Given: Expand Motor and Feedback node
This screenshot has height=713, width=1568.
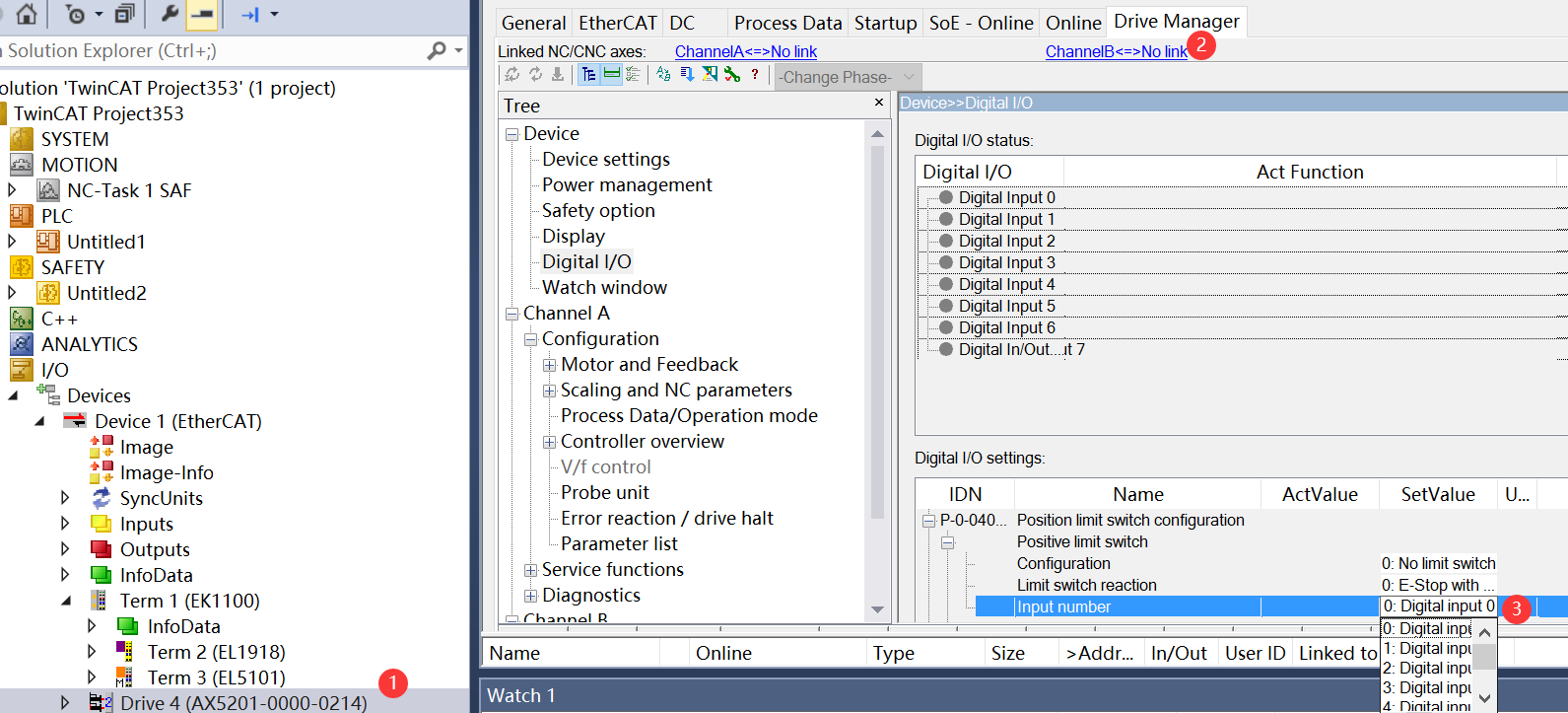Looking at the screenshot, I should pos(550,365).
